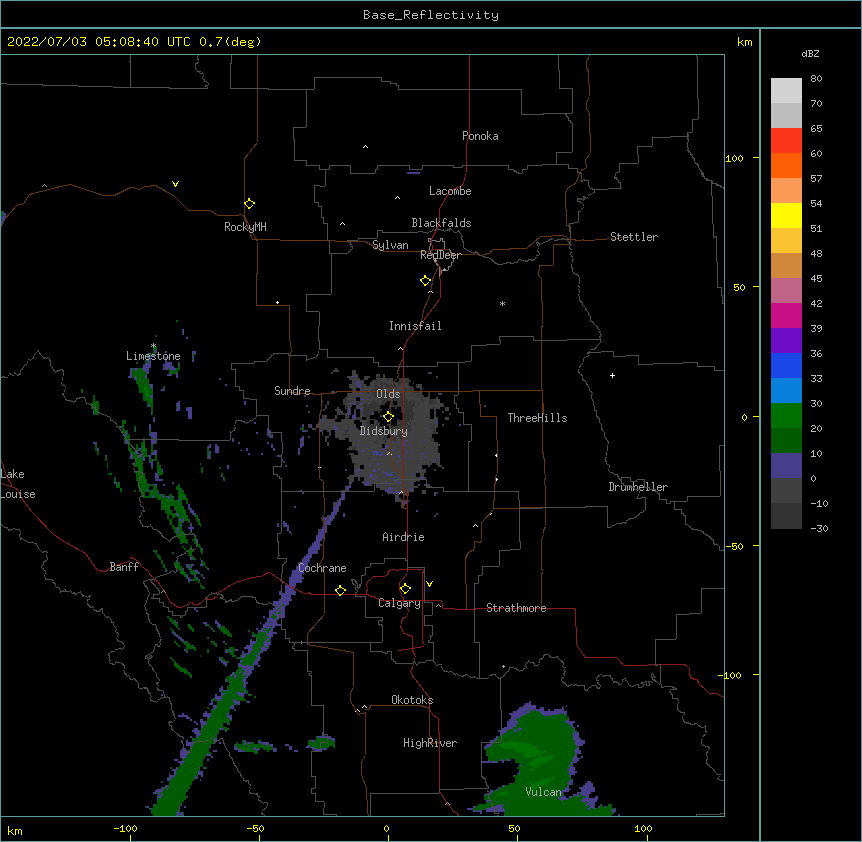Viewport: 862px width, 842px height.
Task: Click the white plus marker north of Drumheller
Action: [x=612, y=375]
